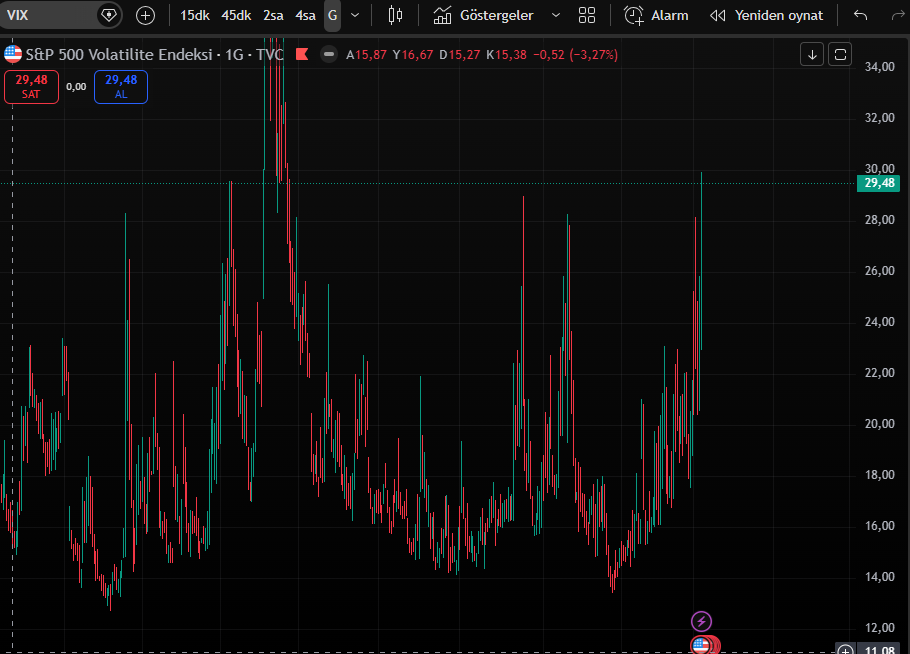
Task: Click the 20,00 price scale label
Action: 879,424
